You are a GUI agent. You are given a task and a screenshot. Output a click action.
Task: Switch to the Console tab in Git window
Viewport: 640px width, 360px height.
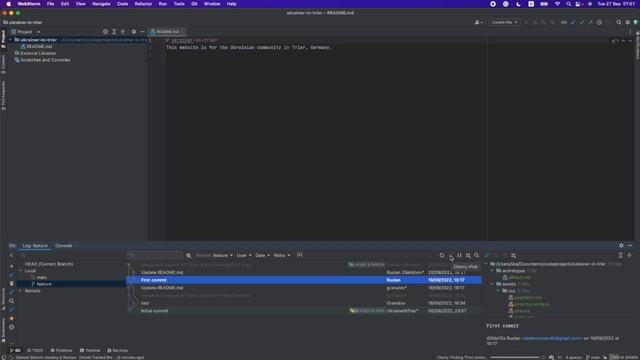point(64,246)
